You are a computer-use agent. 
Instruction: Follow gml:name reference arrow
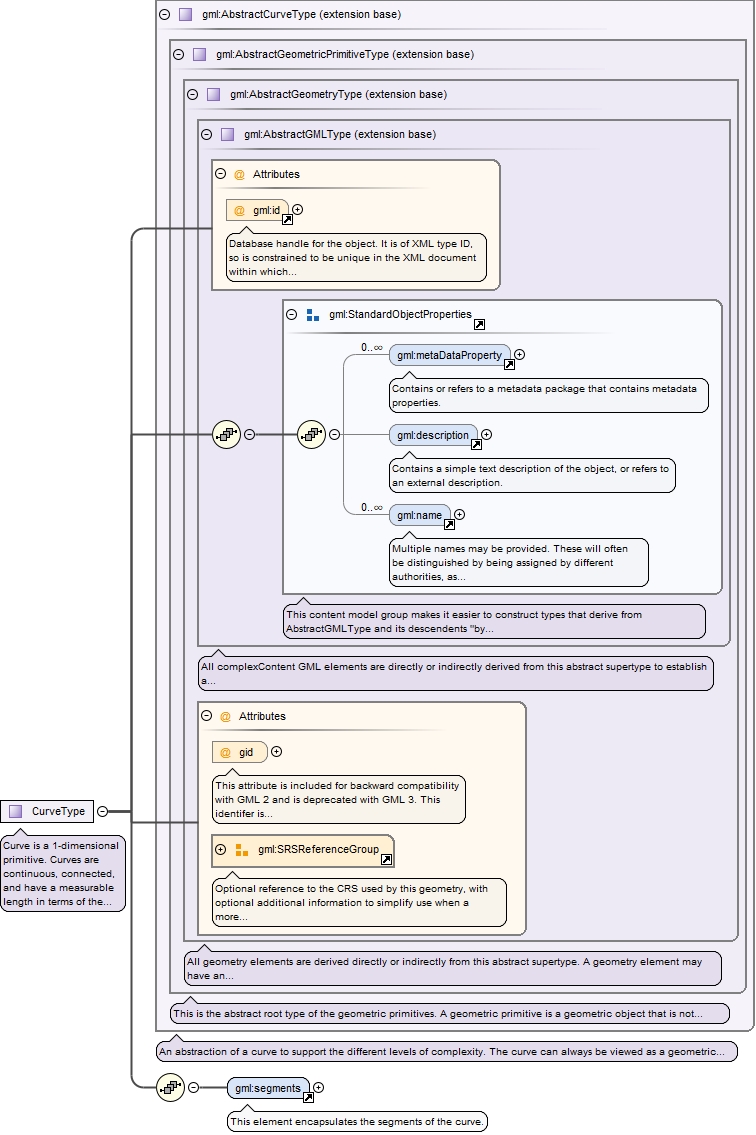point(449,524)
